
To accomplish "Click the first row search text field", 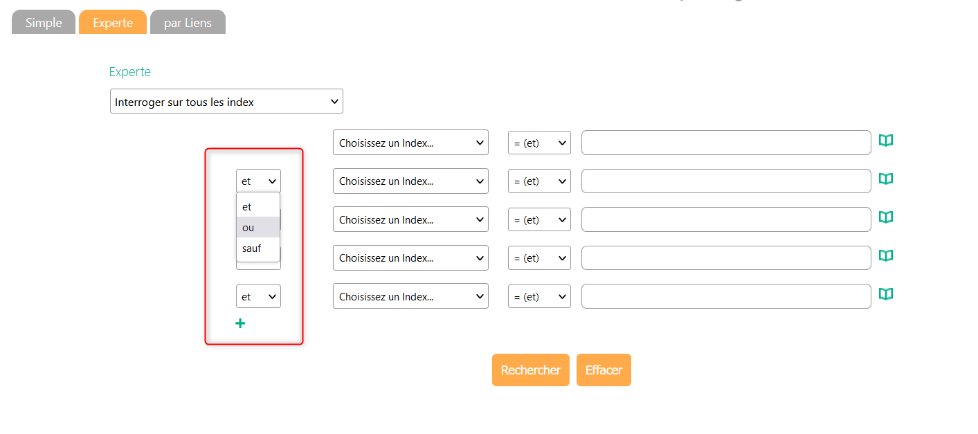I will tap(726, 143).
